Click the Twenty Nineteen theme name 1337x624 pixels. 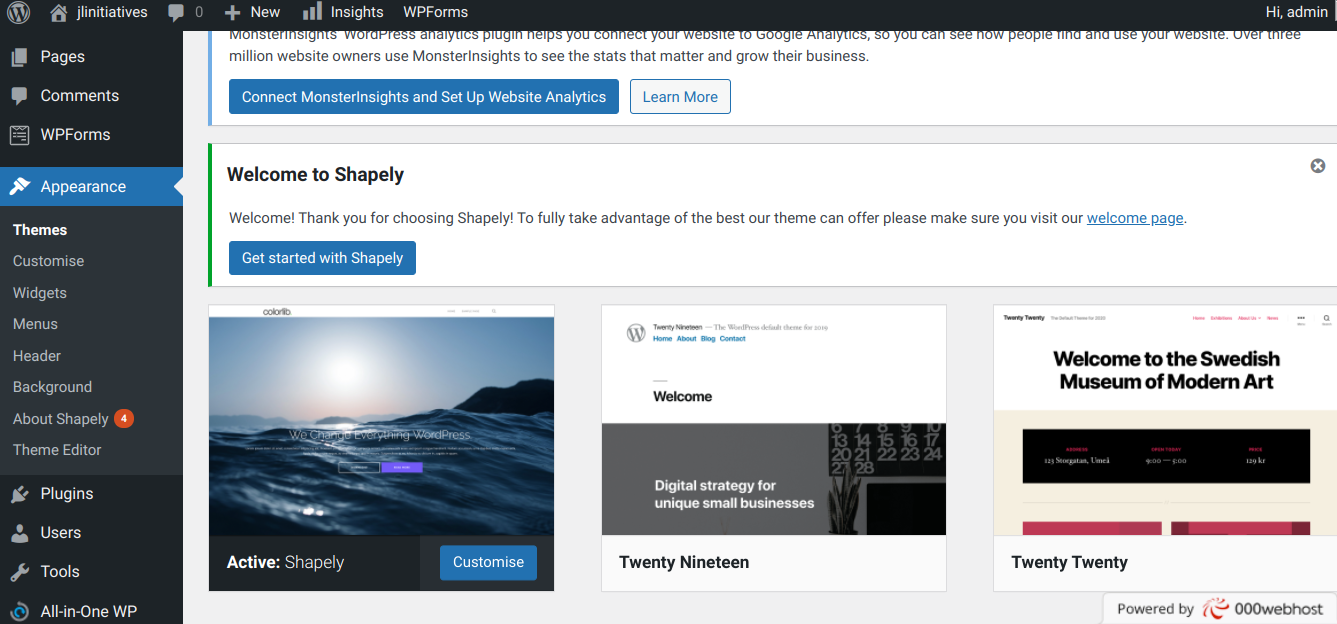point(684,563)
